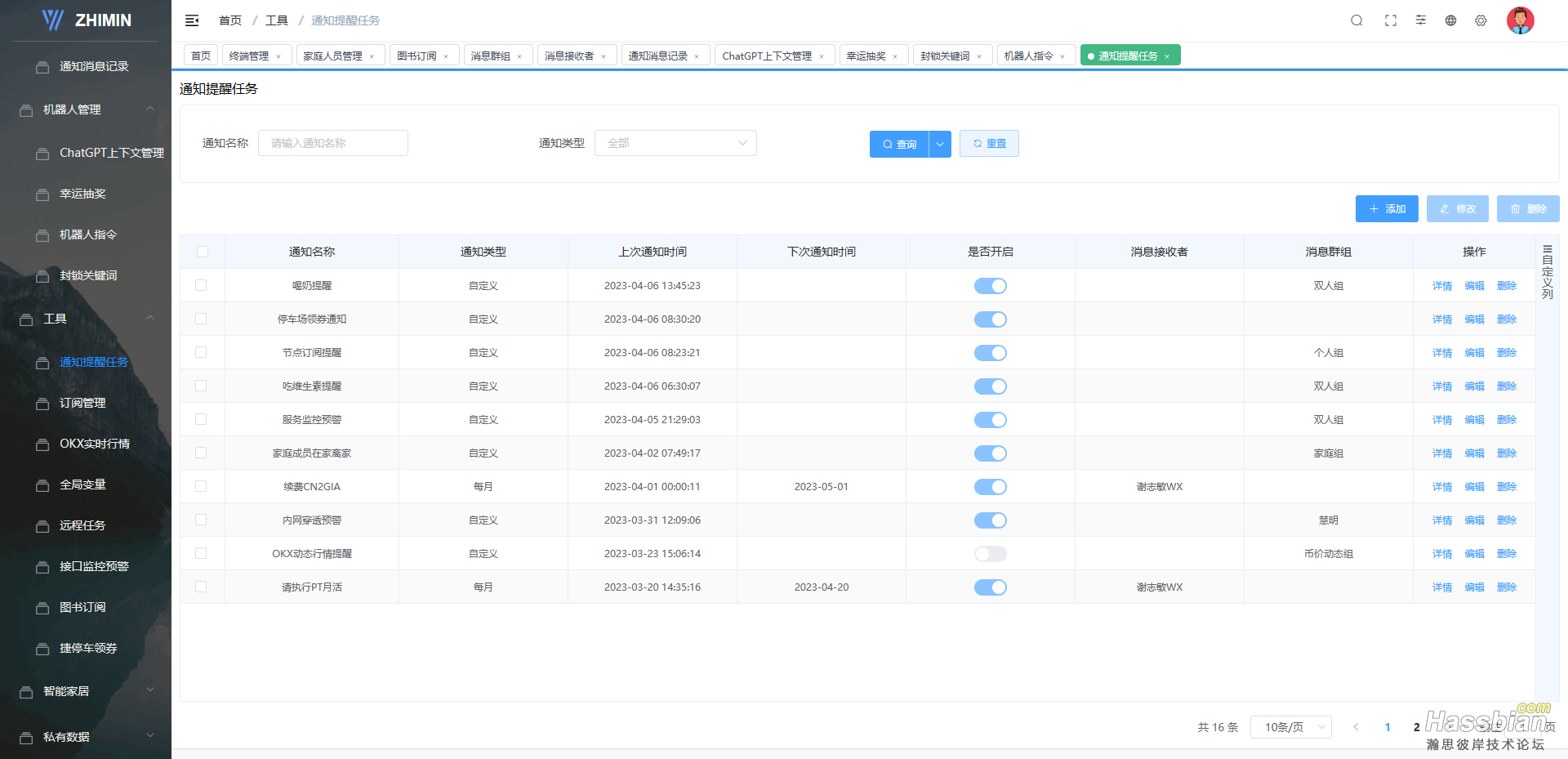Close the 家庭人员管理 tab
The image size is (1568, 759).
click(372, 56)
